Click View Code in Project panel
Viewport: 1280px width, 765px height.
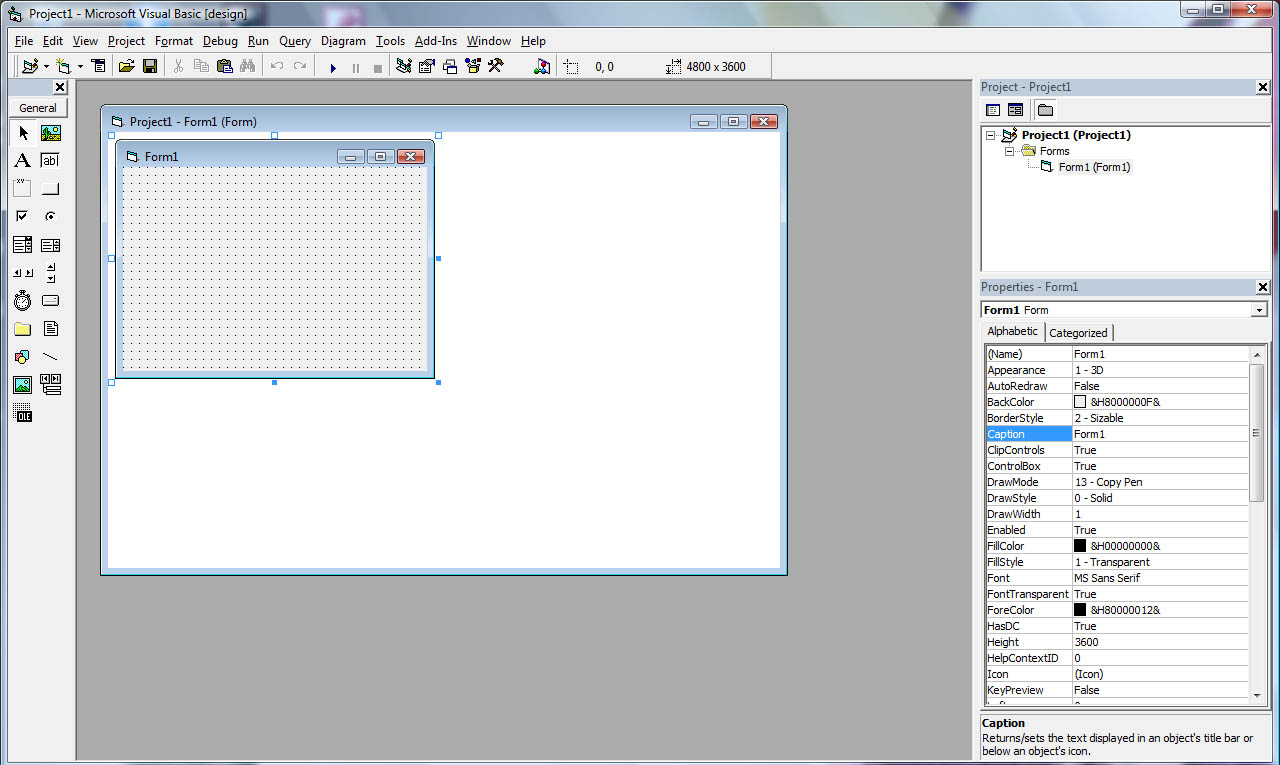click(x=993, y=110)
